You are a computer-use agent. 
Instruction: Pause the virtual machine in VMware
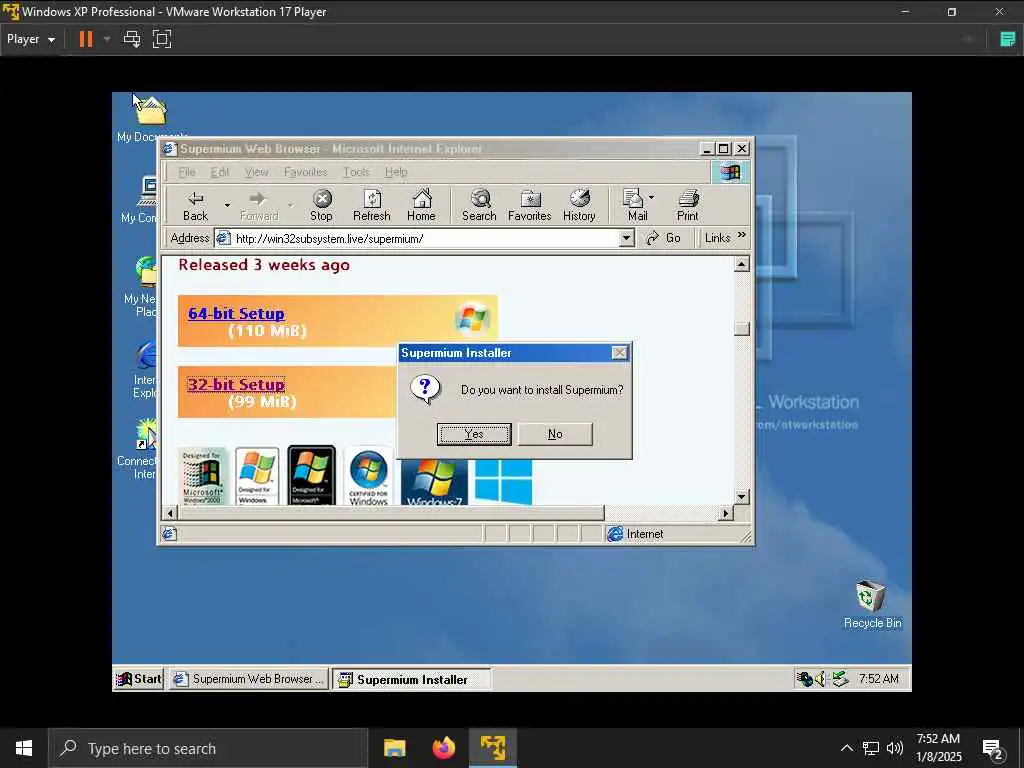86,39
